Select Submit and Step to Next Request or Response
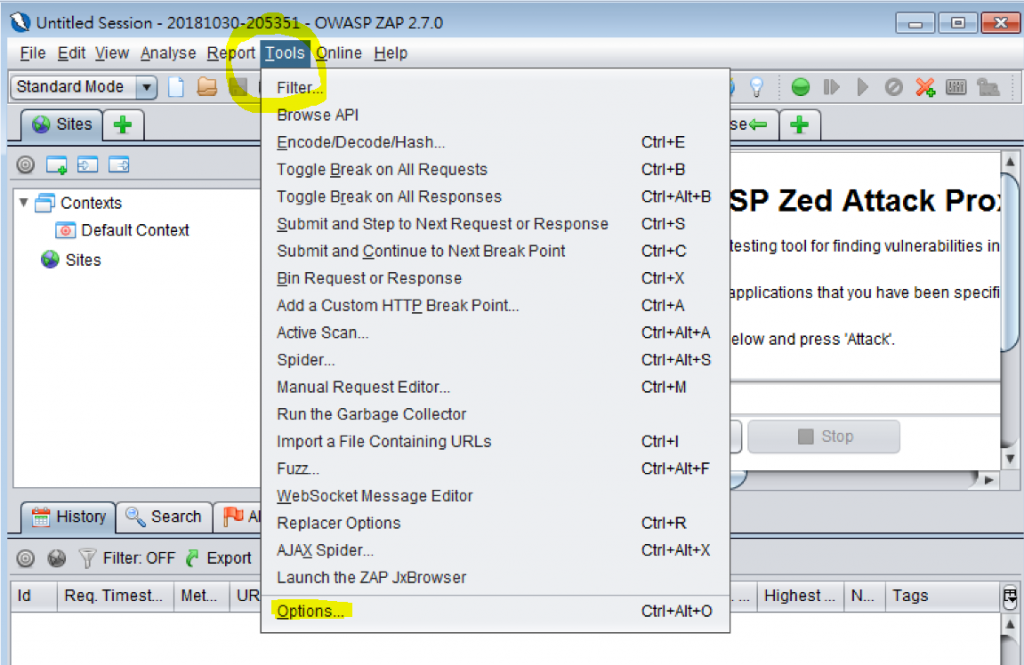Viewport: 1024px width, 665px height. click(x=495, y=224)
